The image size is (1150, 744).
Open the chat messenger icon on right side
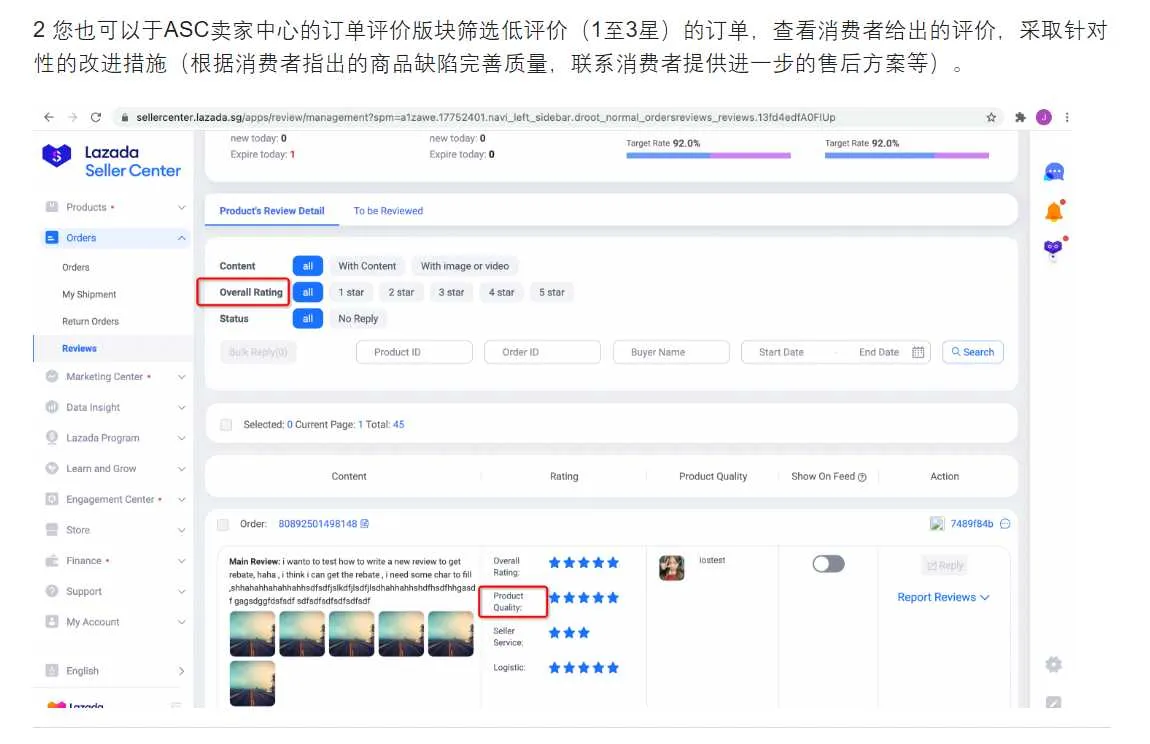pyautogui.click(x=1053, y=173)
